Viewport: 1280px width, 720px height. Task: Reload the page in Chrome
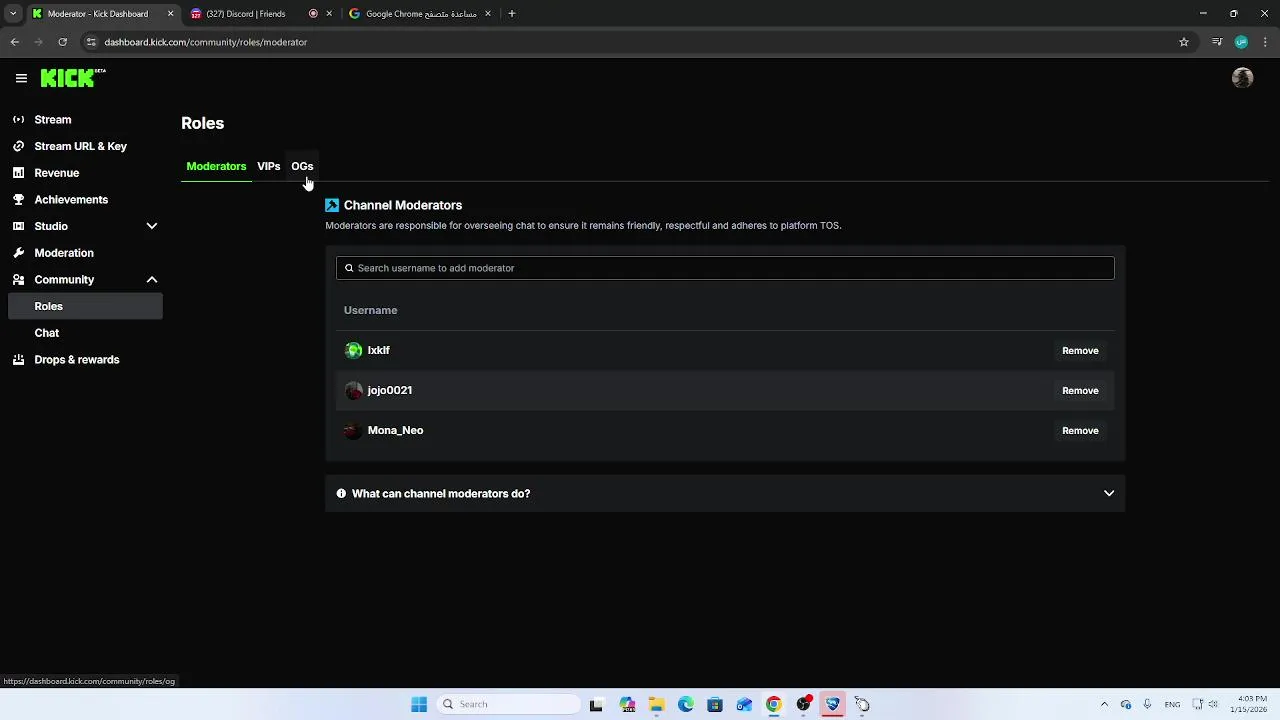[x=62, y=42]
